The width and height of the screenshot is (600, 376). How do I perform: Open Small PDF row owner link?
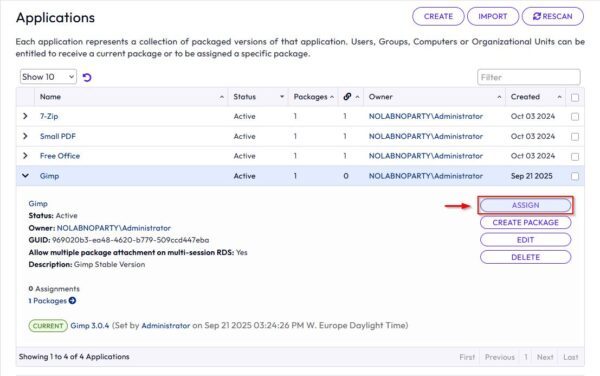(426, 136)
